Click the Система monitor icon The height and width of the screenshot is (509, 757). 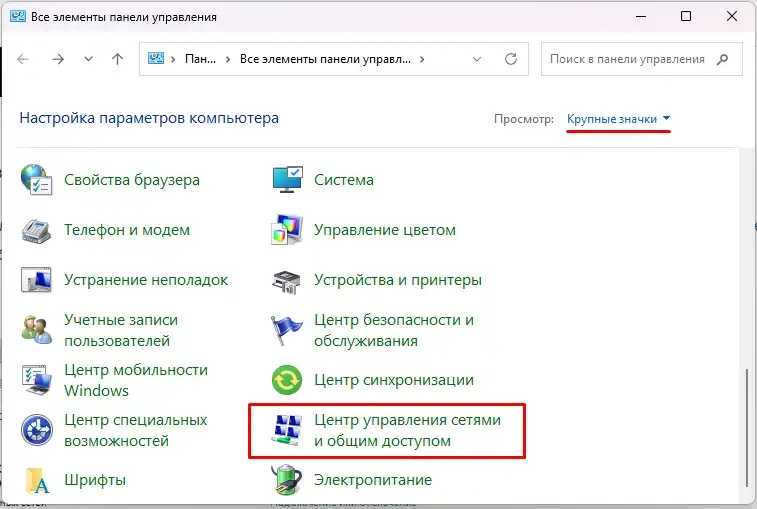(x=287, y=180)
